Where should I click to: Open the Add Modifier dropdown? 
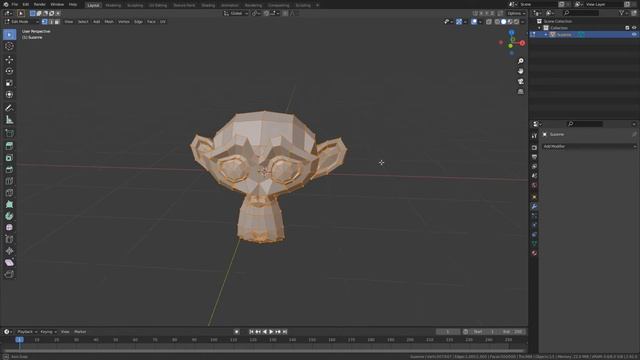[x=589, y=146]
